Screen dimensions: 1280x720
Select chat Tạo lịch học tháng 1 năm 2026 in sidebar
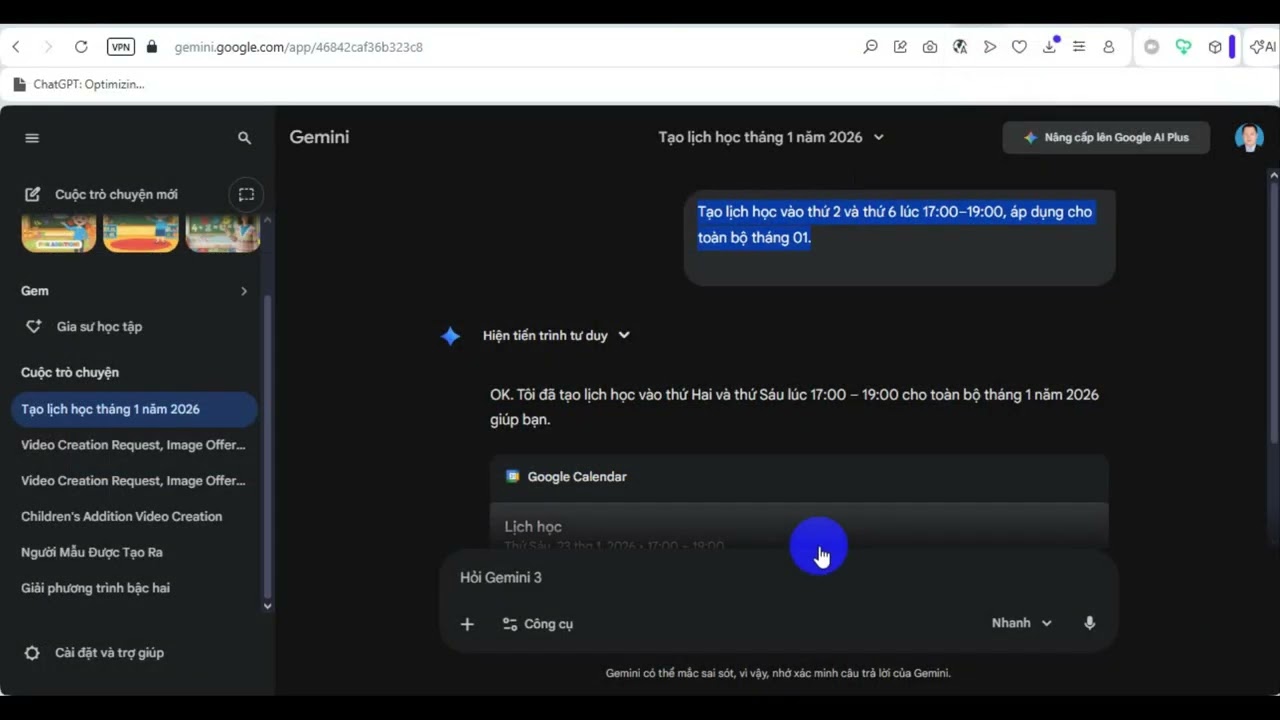[134, 409]
